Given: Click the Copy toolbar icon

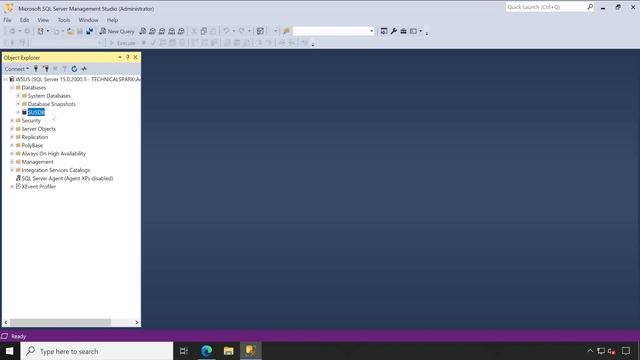Looking at the screenshot, I should click(x=203, y=31).
